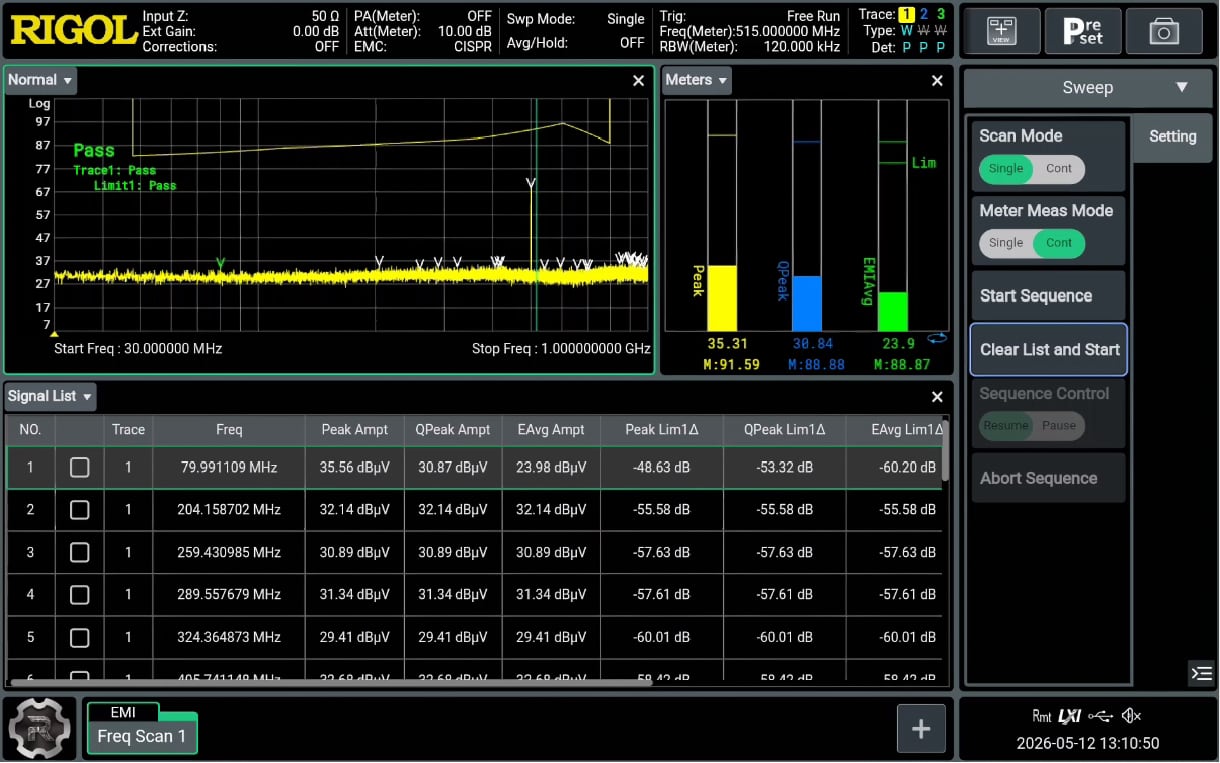Click the date and time display
Viewport: 1220px width, 763px height.
[x=1088, y=743]
